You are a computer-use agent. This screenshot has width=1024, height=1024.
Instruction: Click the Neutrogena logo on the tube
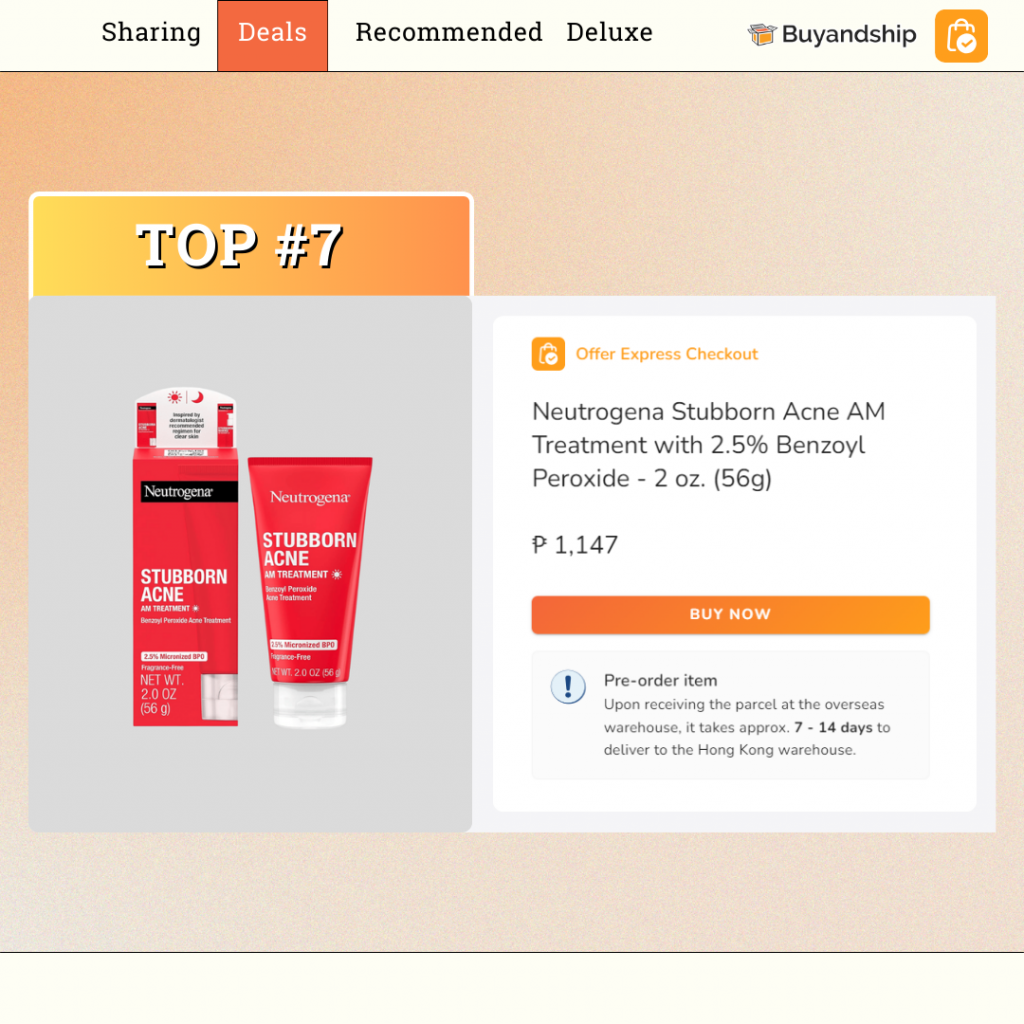point(310,498)
